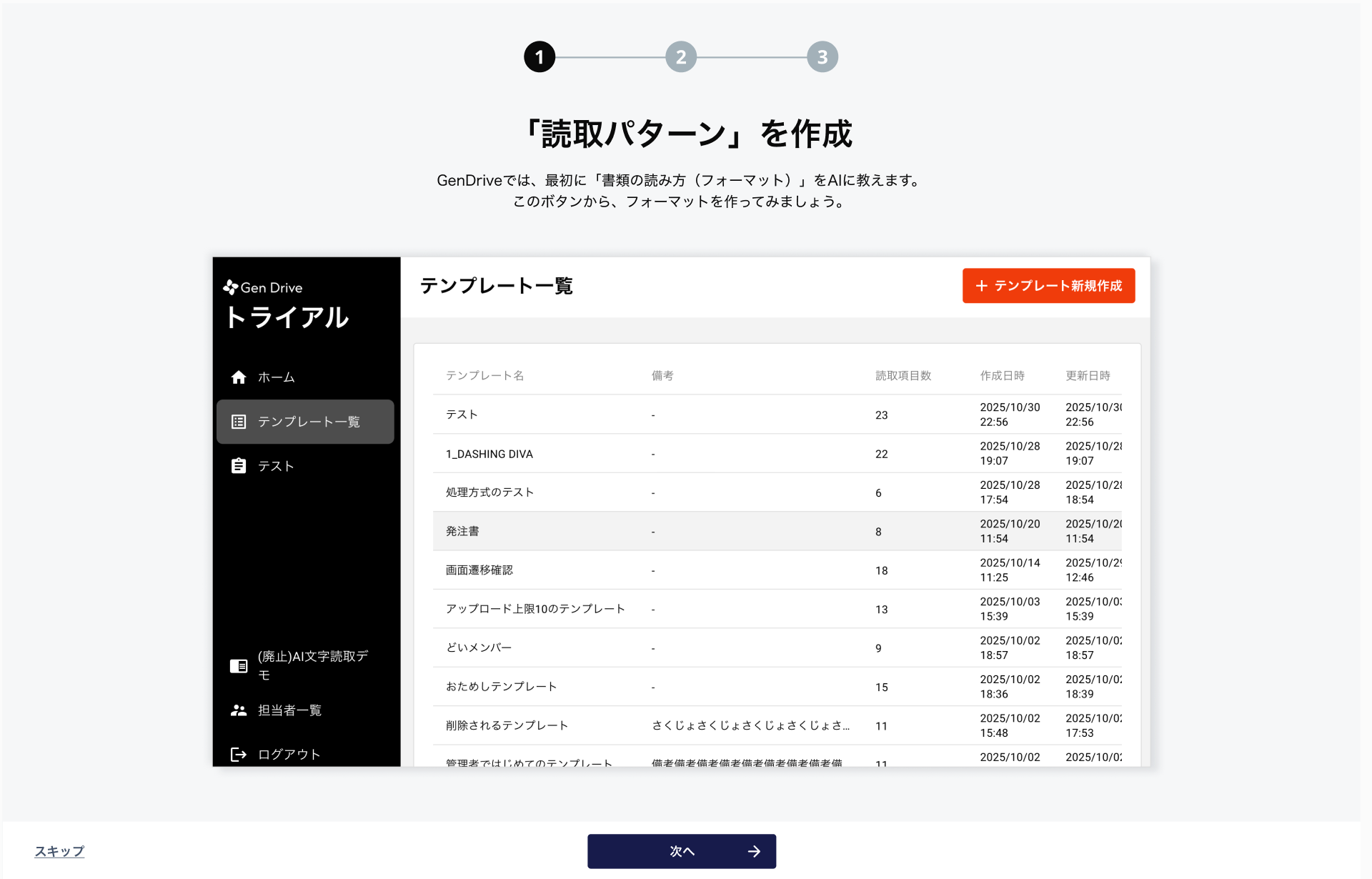Click the 読取項目数 column header
This screenshot has height=879, width=1372.
(903, 376)
